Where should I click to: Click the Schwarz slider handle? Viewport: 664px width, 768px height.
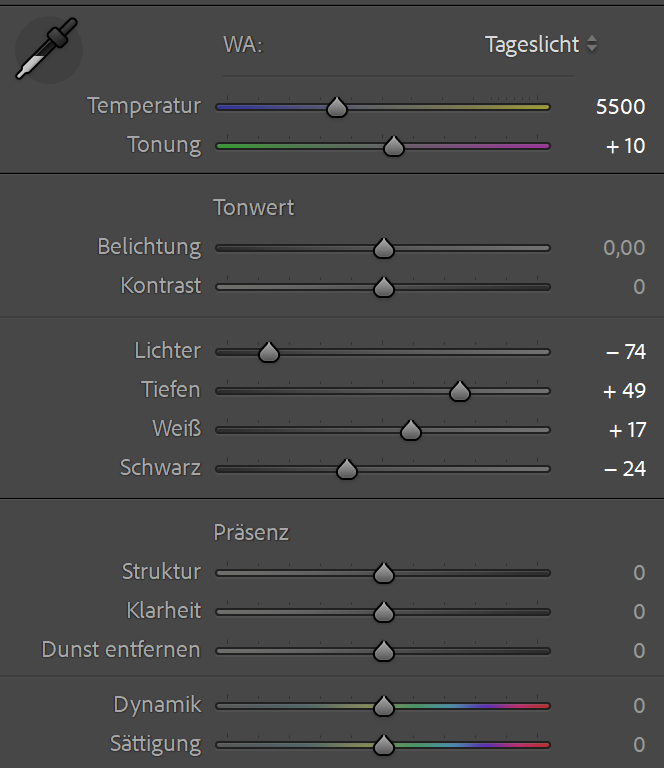[x=346, y=469]
